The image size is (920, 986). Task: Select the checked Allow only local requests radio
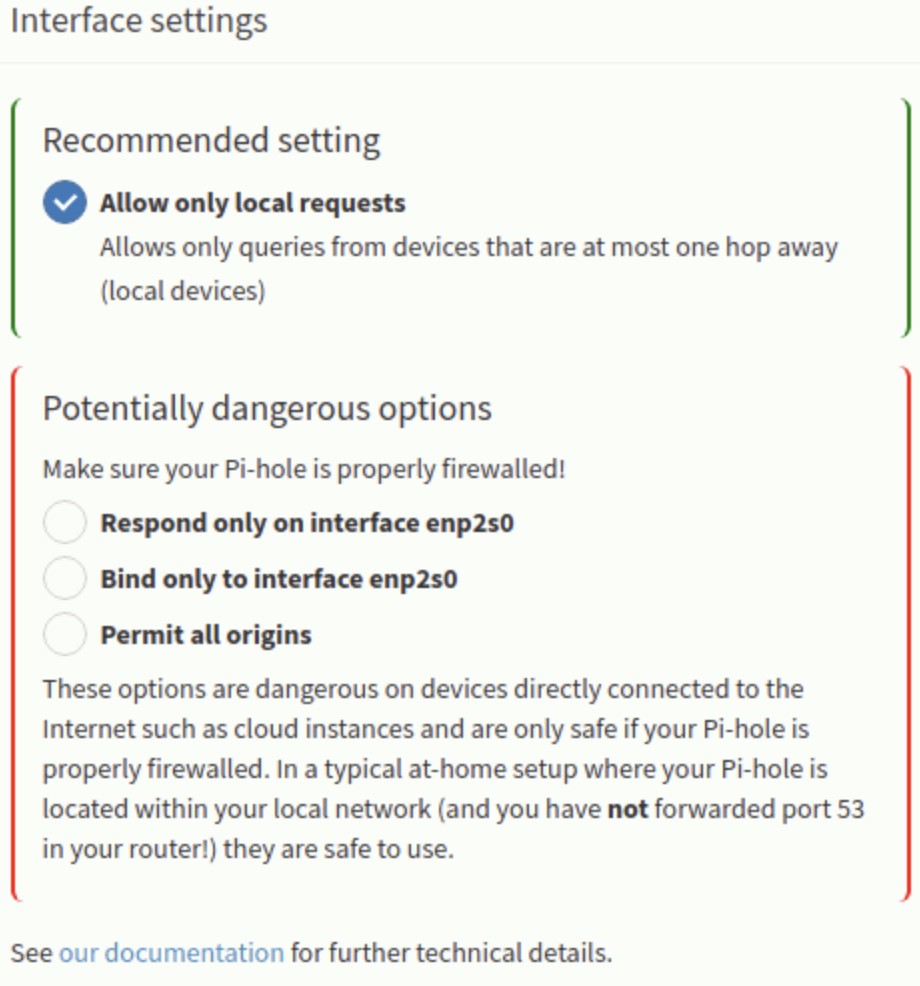coord(65,202)
